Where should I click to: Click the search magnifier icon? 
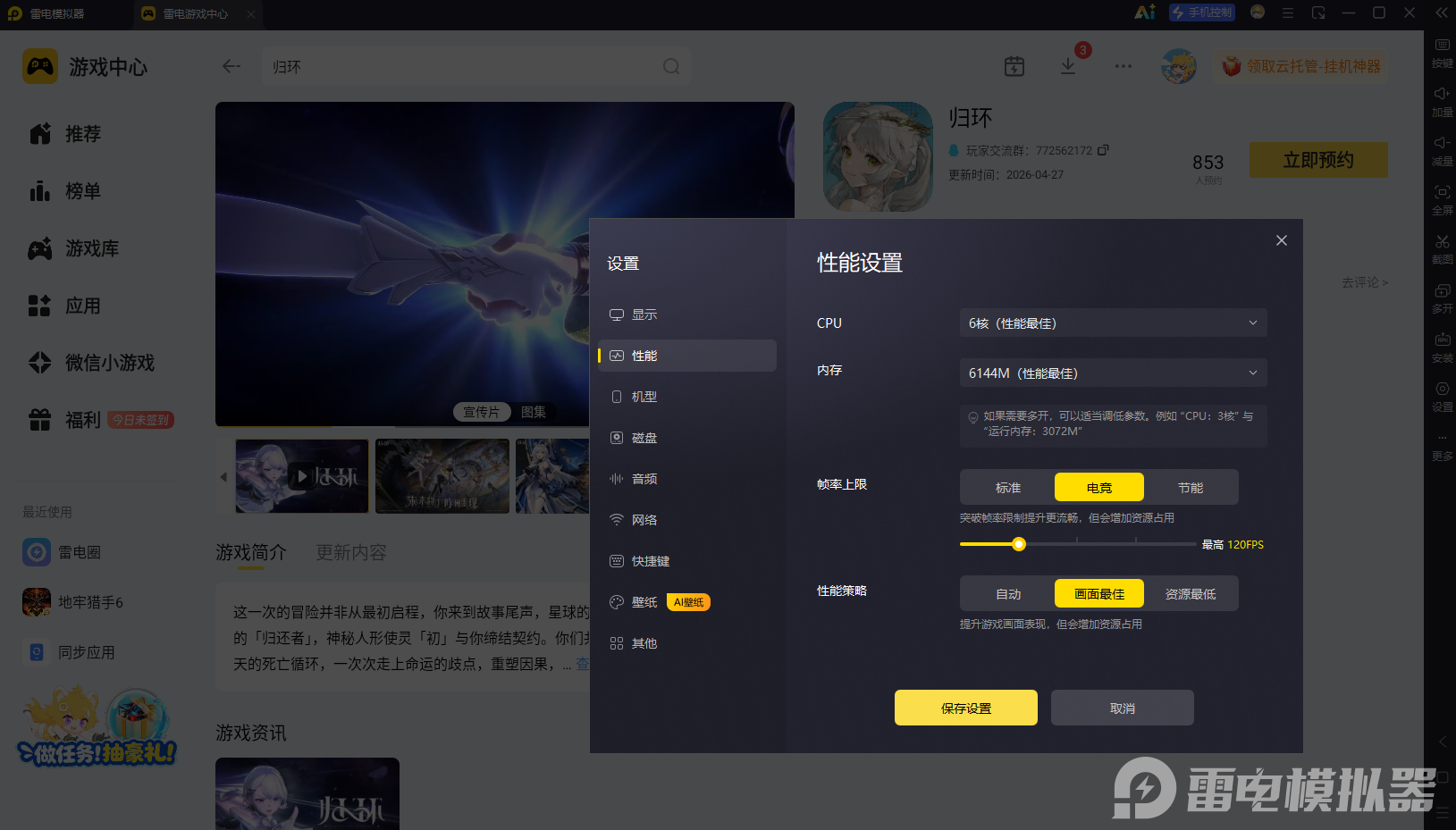pos(671,66)
